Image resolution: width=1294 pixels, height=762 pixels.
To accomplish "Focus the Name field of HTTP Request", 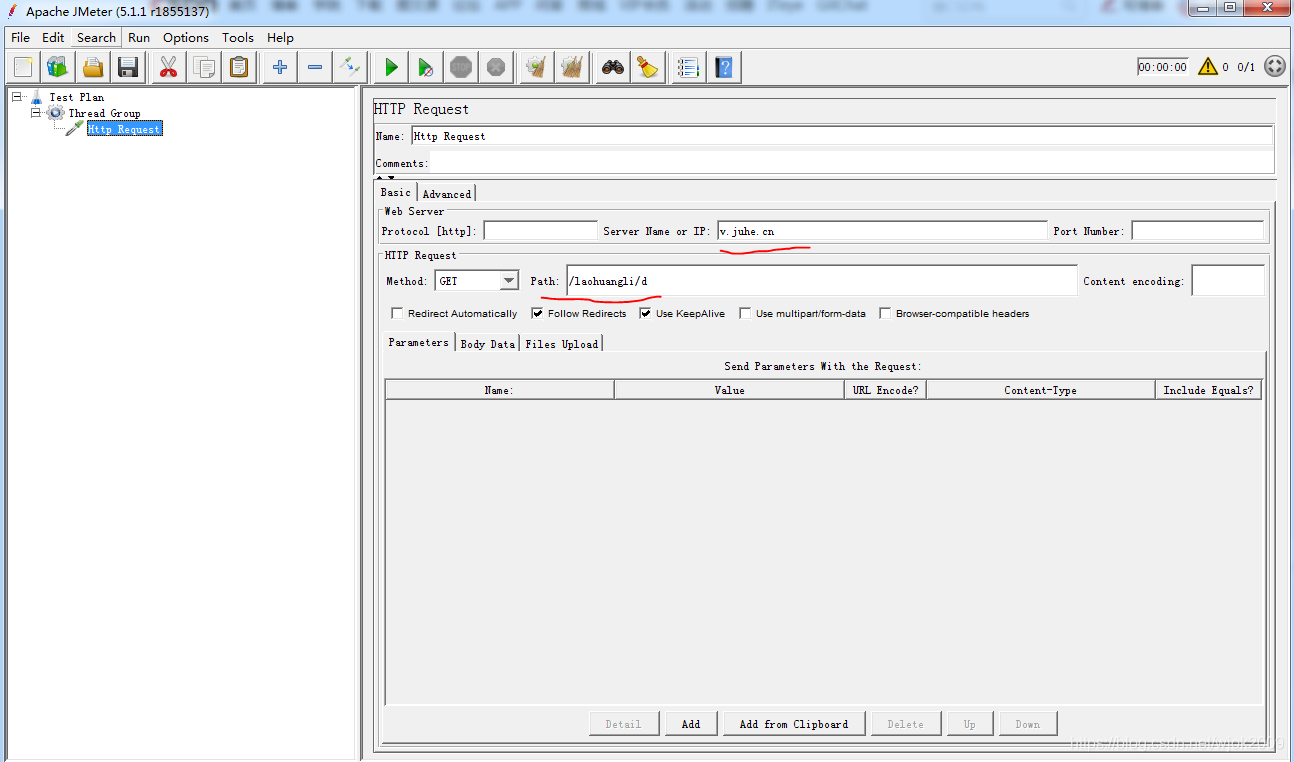I will pos(842,136).
